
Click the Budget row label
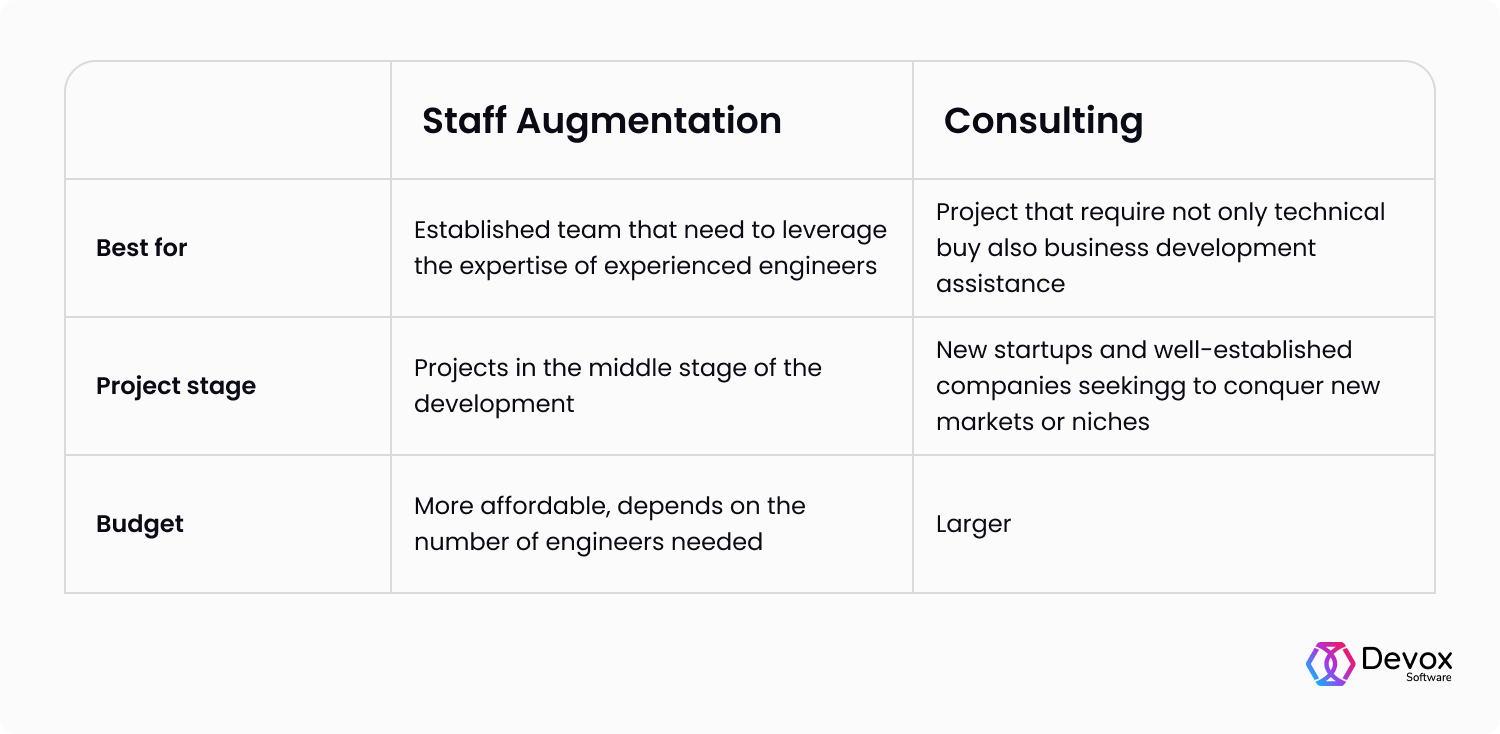[x=140, y=524]
